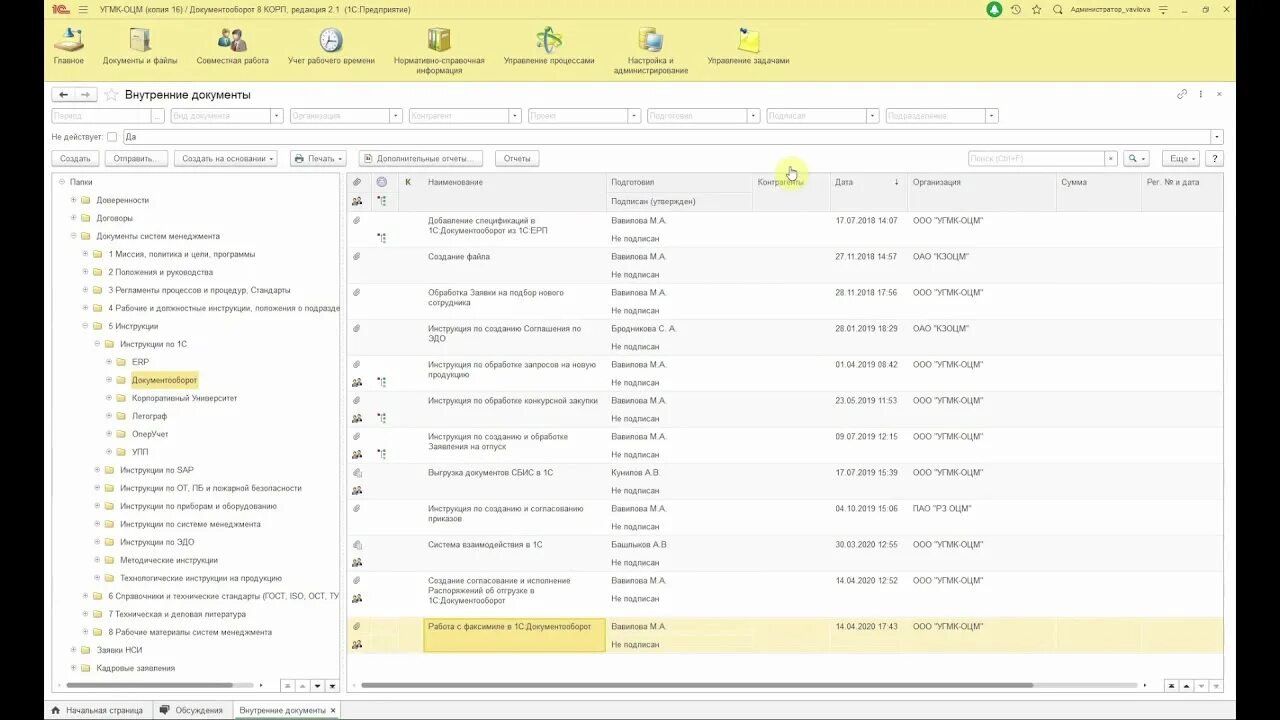This screenshot has width=1280, height=720.
Task: Open Совместная работа section icon
Action: click(x=232, y=41)
